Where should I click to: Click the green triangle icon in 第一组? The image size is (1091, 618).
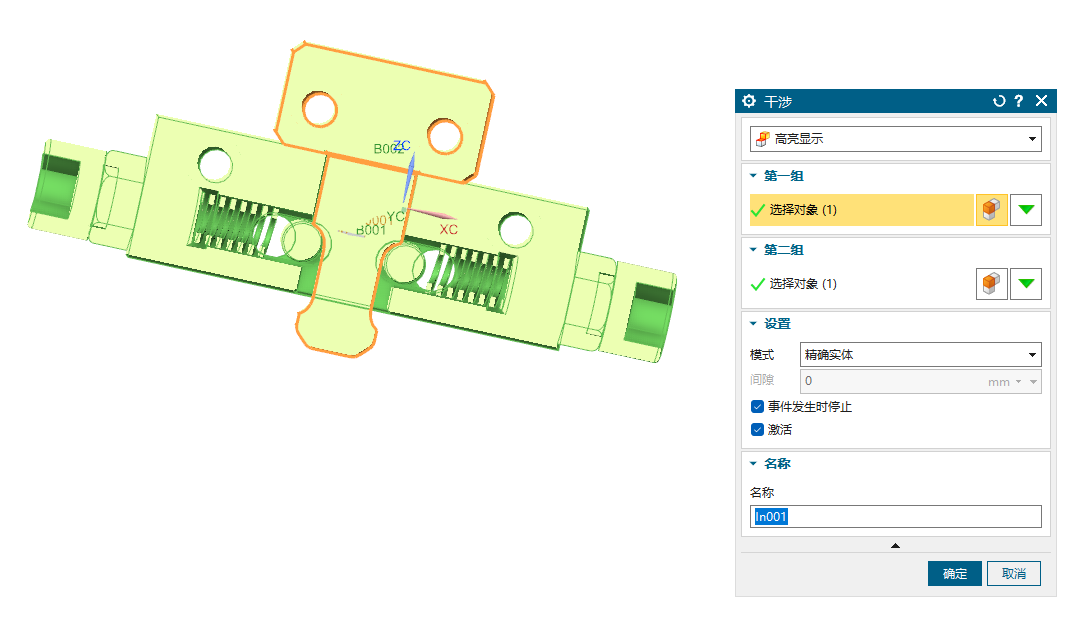(x=1026, y=210)
